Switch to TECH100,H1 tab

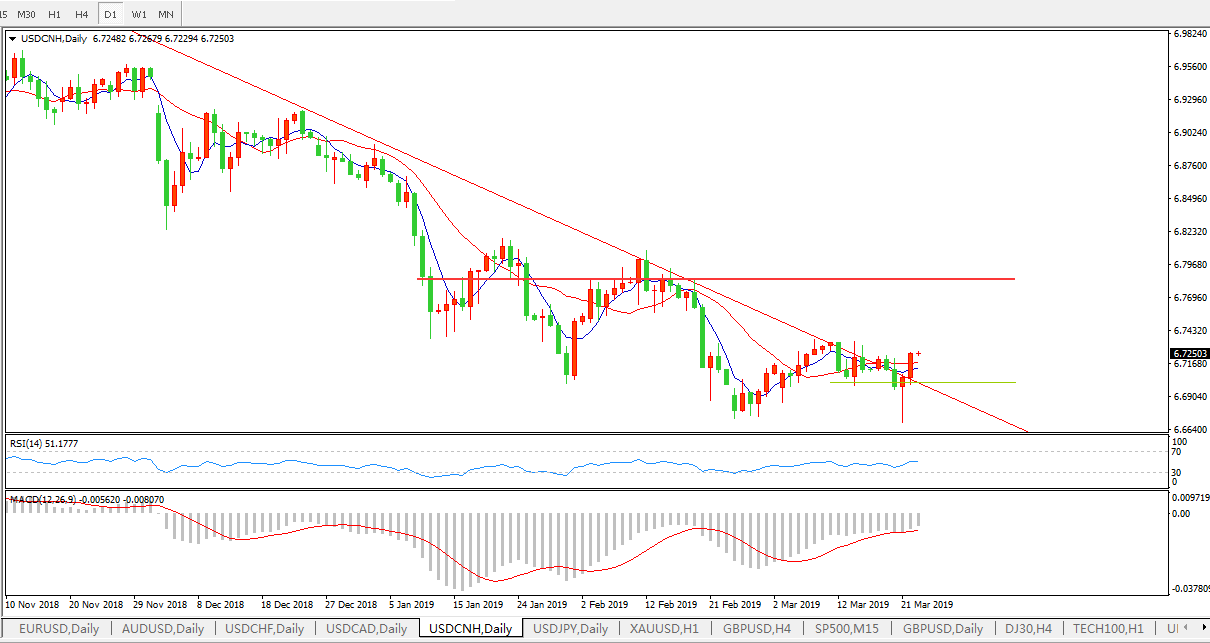(x=1108, y=629)
